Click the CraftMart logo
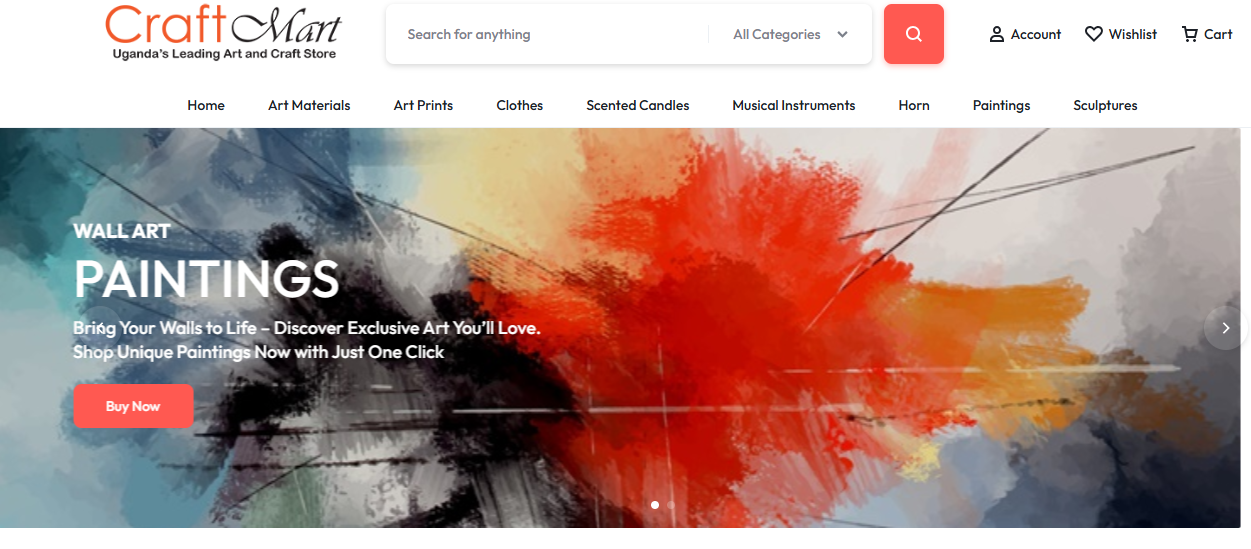This screenshot has height=549, width=1251. [224, 32]
